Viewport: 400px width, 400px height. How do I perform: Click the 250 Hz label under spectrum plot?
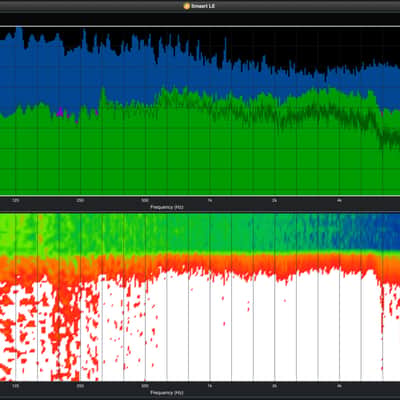pos(80,201)
